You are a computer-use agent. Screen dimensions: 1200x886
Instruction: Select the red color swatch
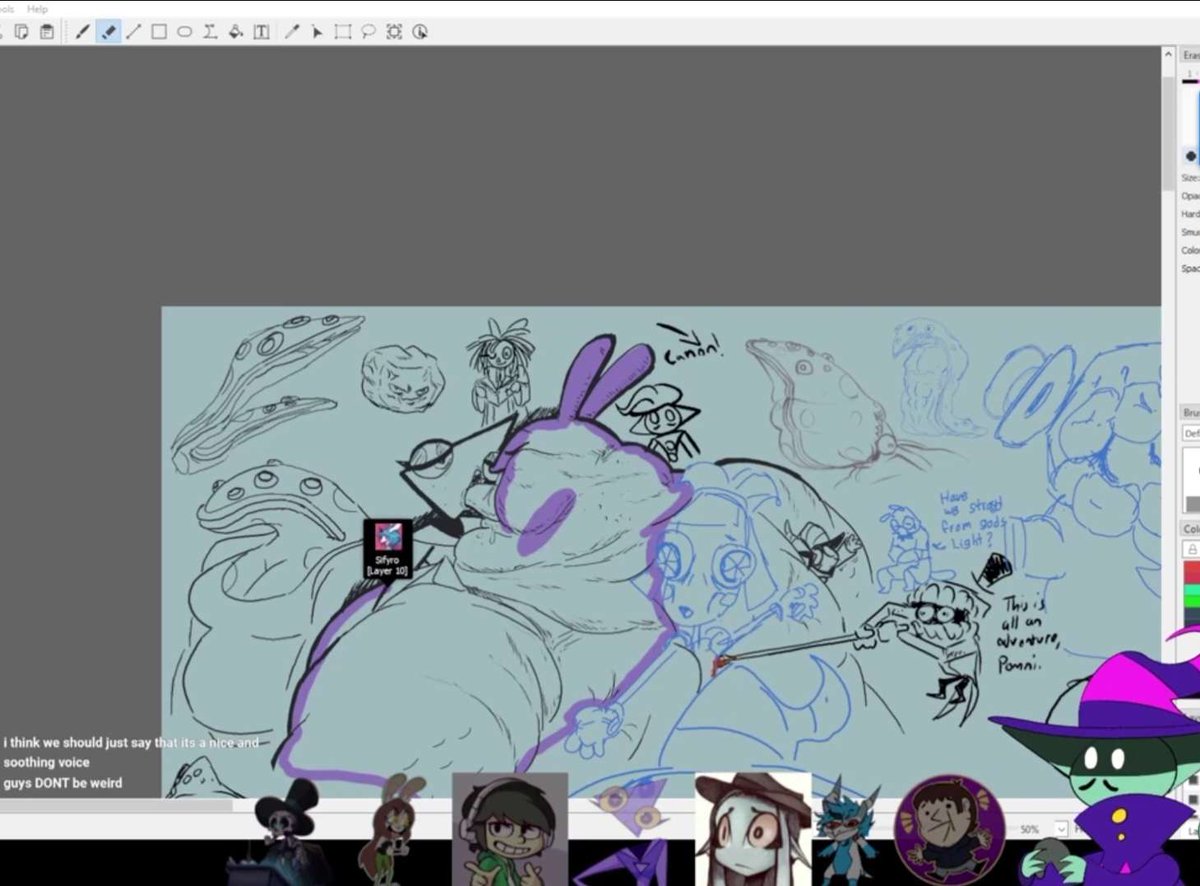pyautogui.click(x=1191, y=572)
